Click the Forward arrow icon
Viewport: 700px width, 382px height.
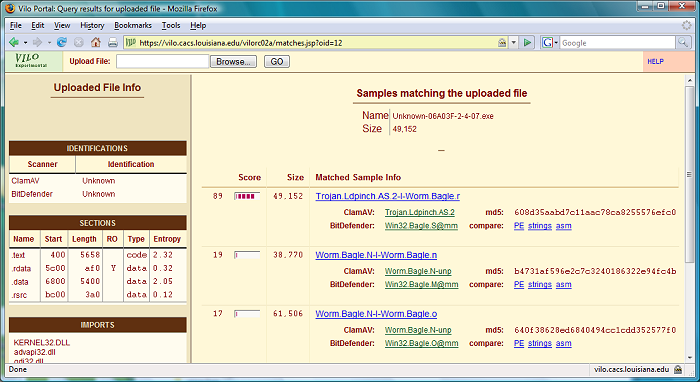click(x=38, y=42)
